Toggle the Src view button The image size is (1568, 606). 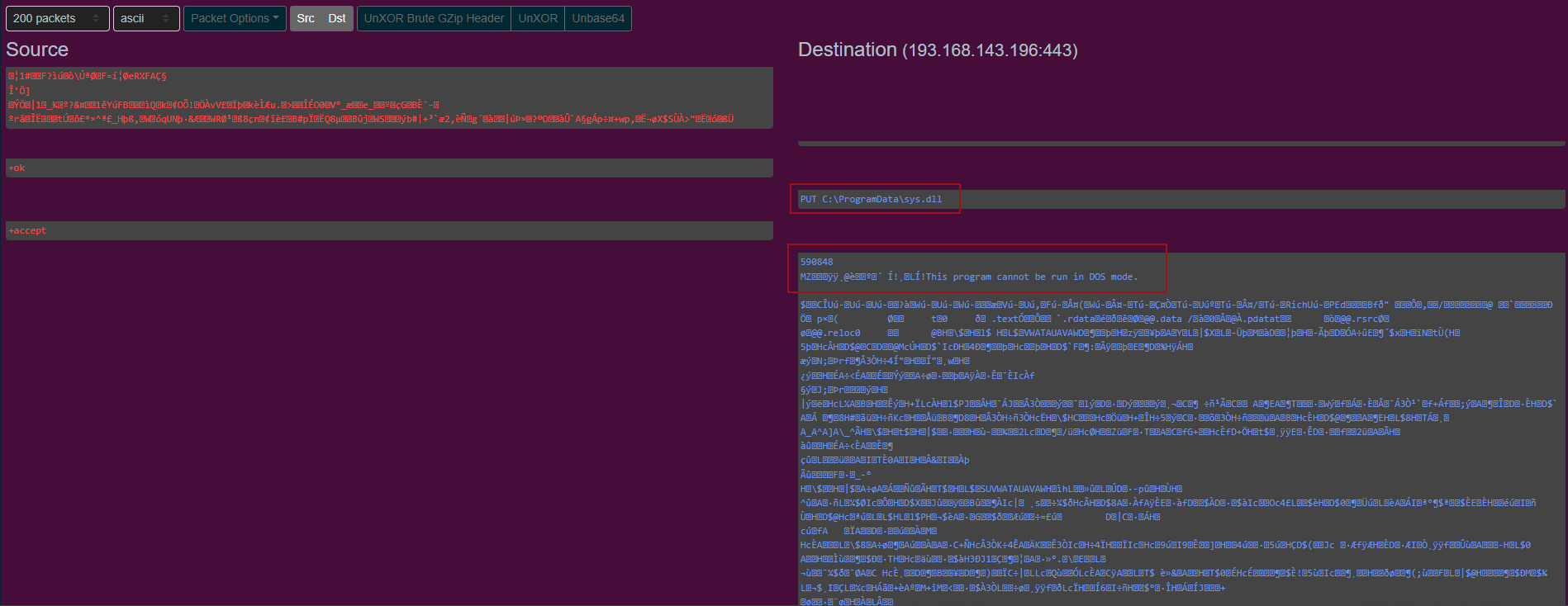click(x=306, y=18)
